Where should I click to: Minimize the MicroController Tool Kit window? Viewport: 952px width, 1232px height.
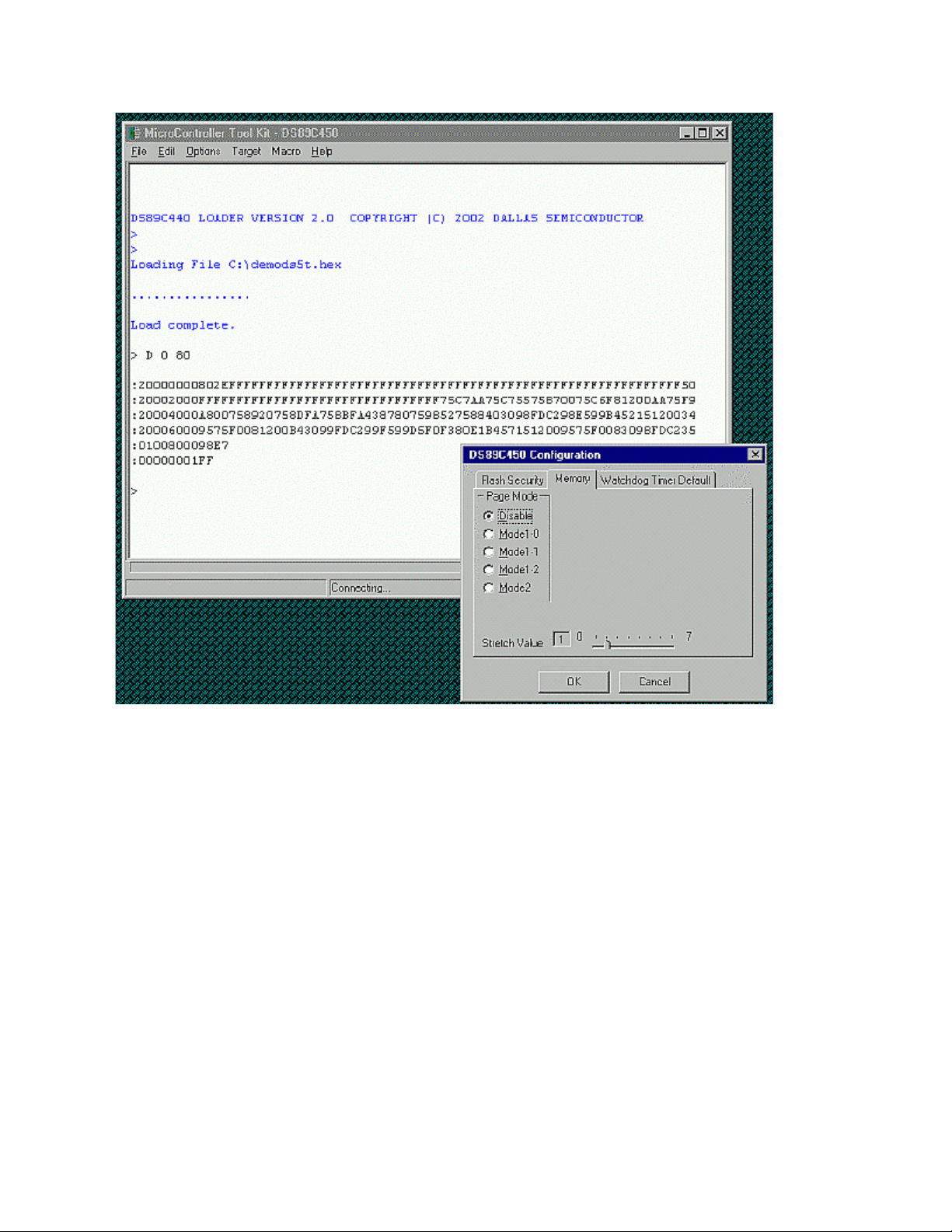point(686,133)
